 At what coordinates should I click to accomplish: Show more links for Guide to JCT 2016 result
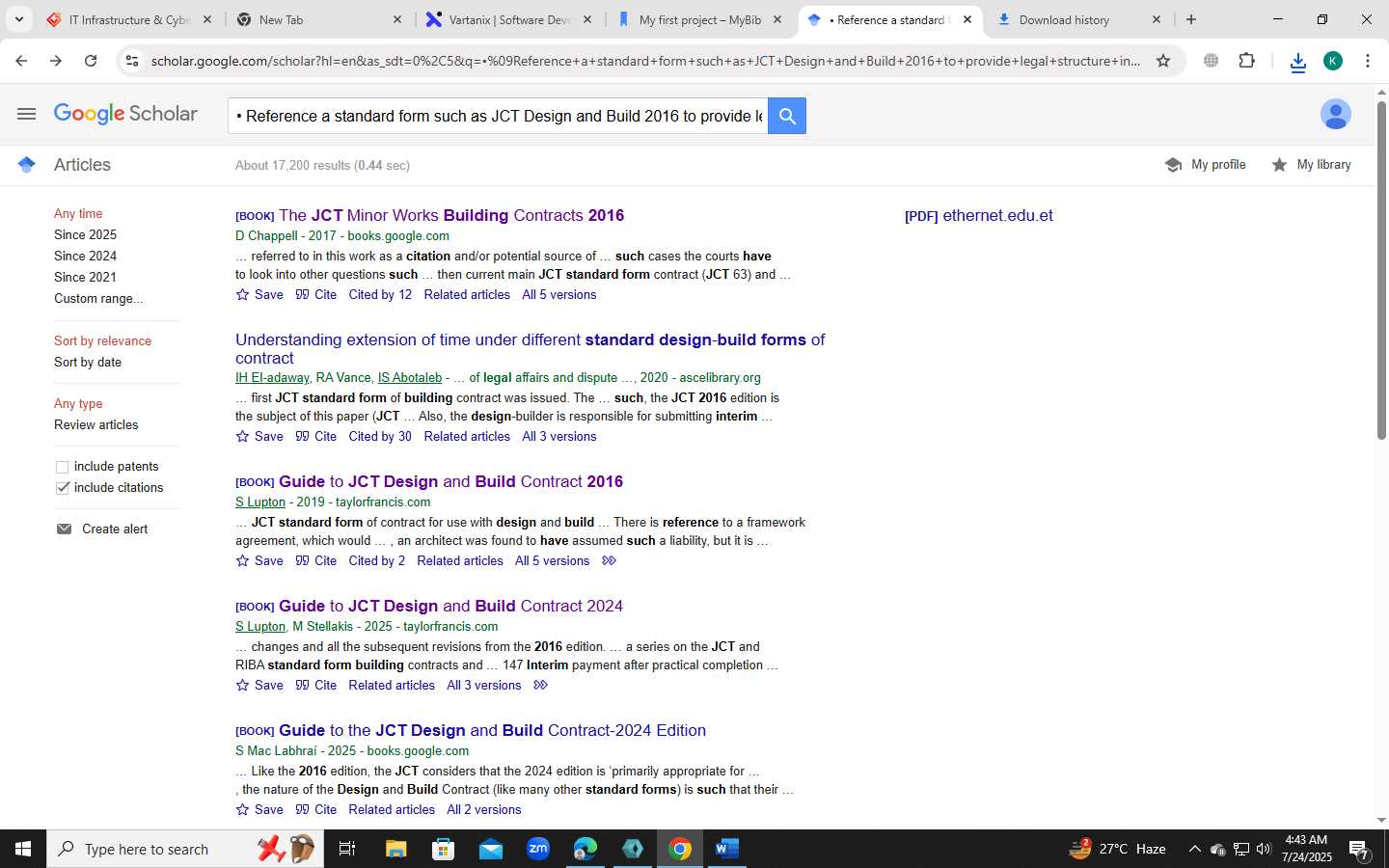[x=609, y=560]
